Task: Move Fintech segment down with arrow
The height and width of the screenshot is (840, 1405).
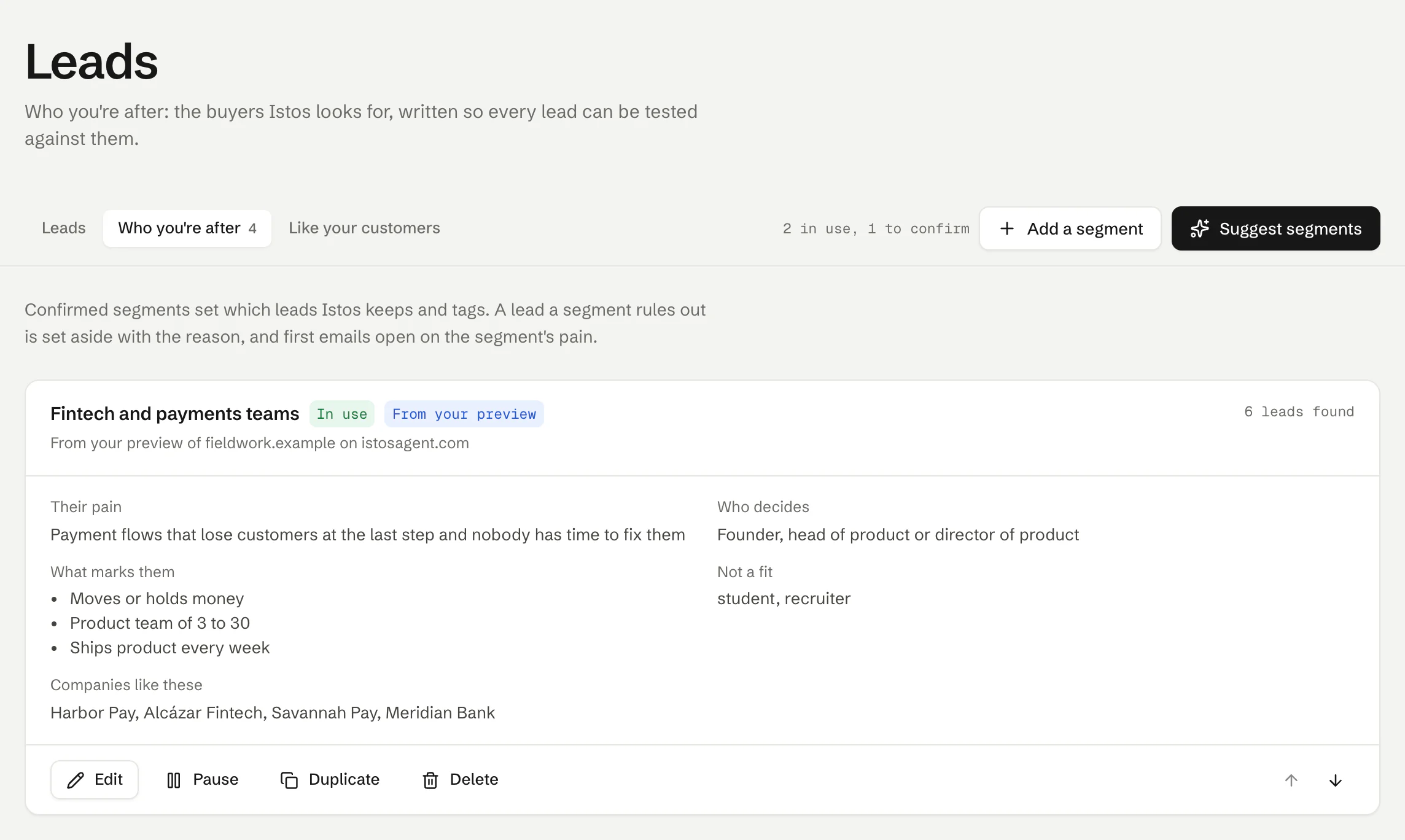Action: (x=1336, y=780)
